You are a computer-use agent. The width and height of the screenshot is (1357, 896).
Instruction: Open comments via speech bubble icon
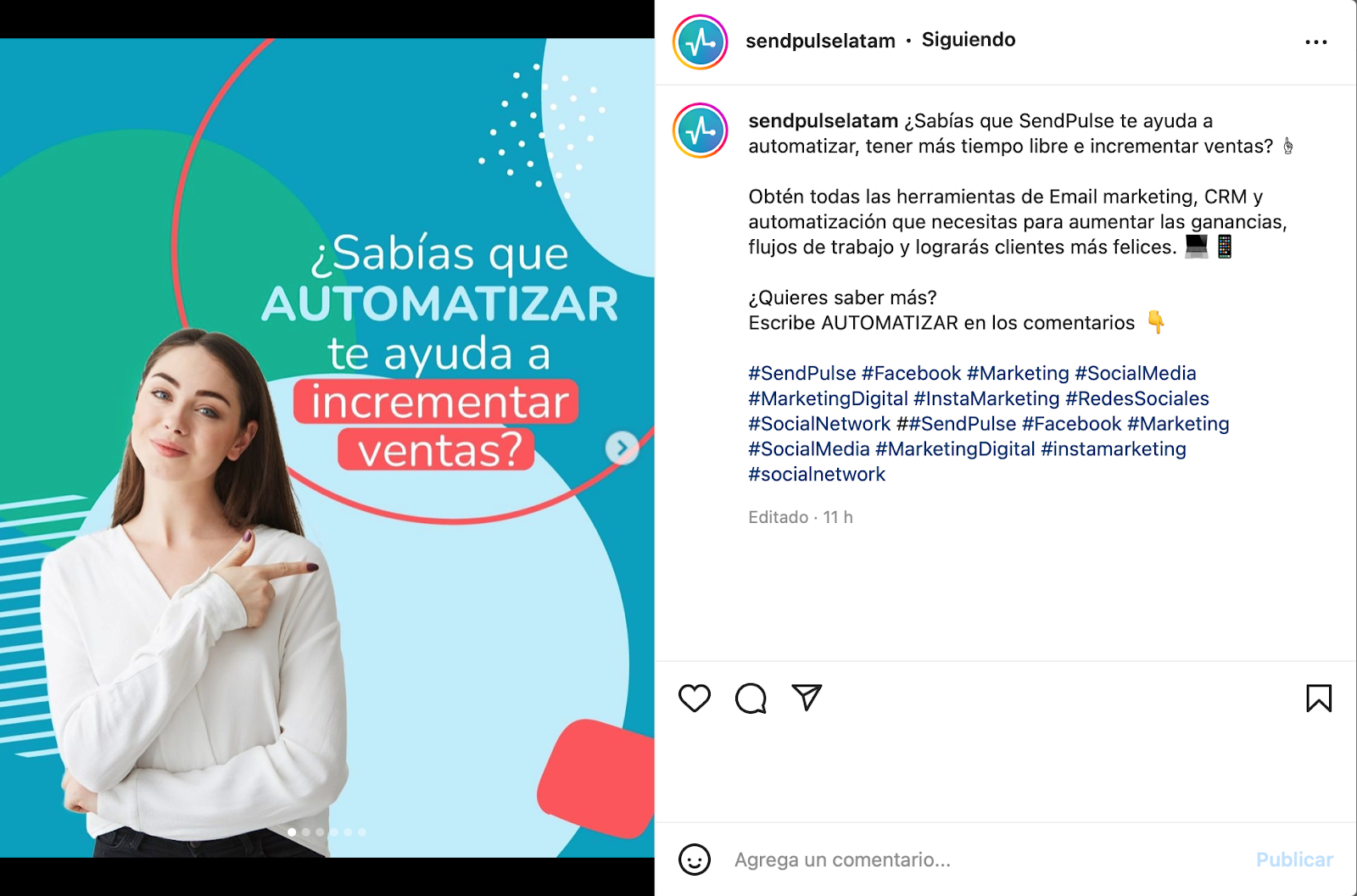[x=751, y=698]
